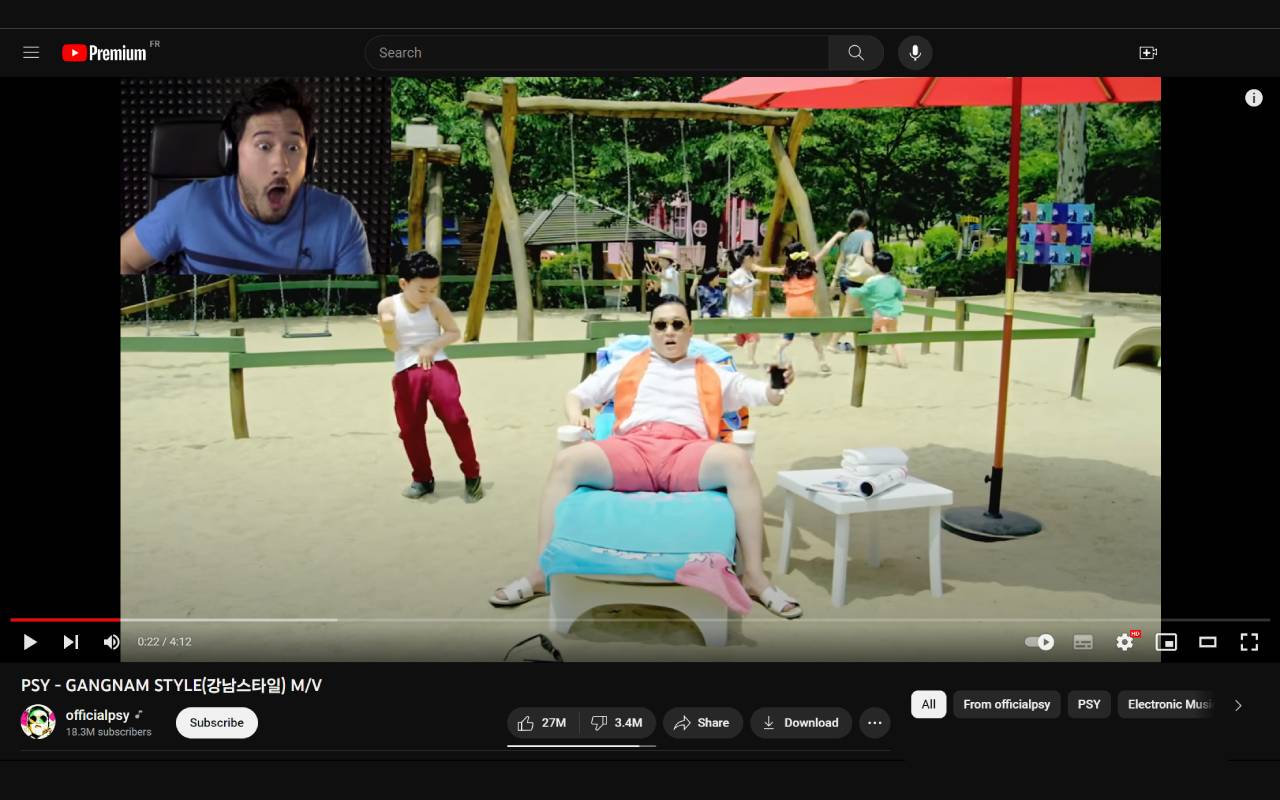
Task: Start a voice search with the microphone icon
Action: 914,52
